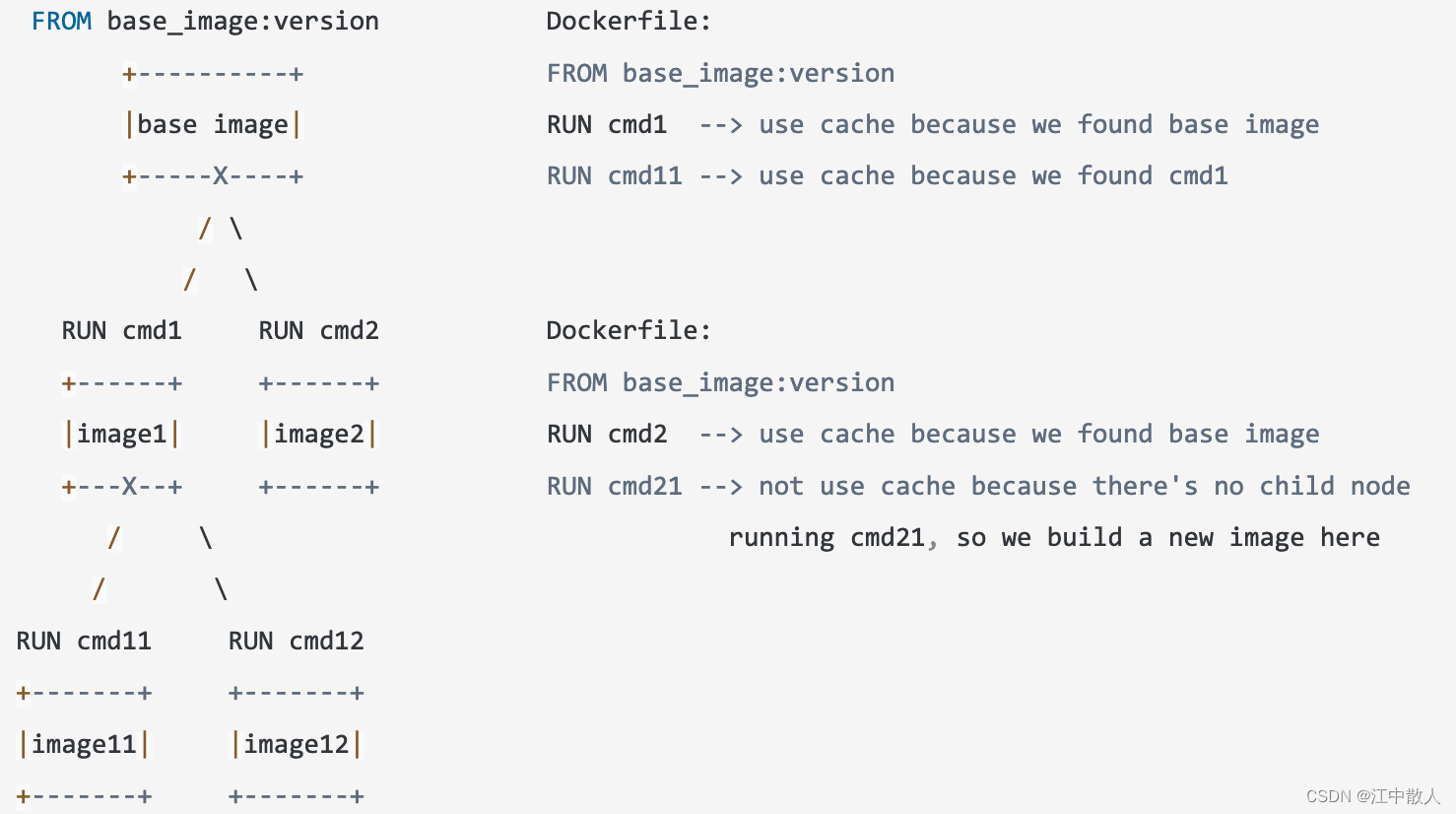This screenshot has height=814, width=1456.
Task: Click the CSDN watermark author name
Action: (1407, 796)
